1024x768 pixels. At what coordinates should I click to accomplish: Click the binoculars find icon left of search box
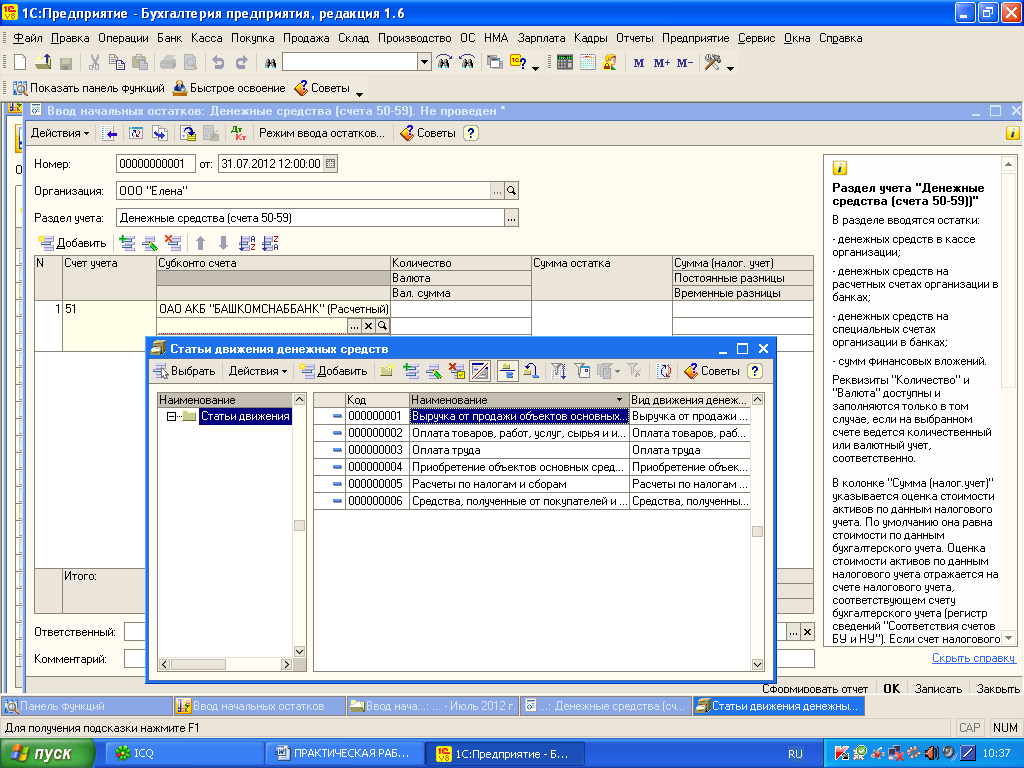click(x=270, y=63)
